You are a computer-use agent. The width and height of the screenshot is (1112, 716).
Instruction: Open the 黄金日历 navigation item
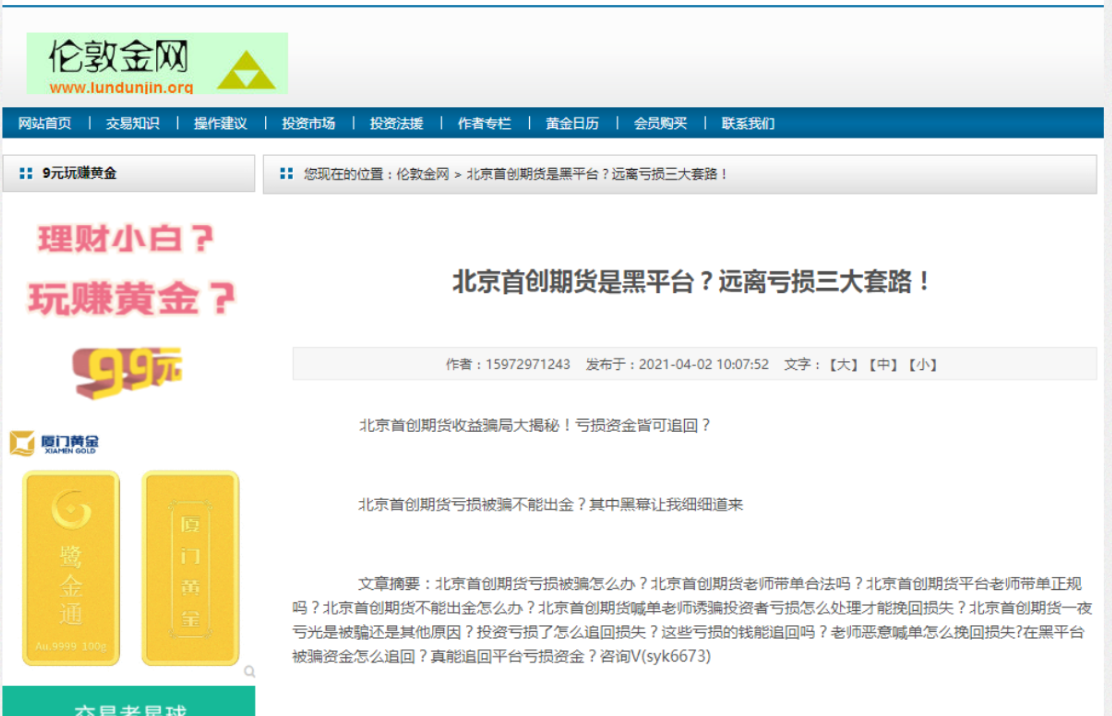[572, 123]
